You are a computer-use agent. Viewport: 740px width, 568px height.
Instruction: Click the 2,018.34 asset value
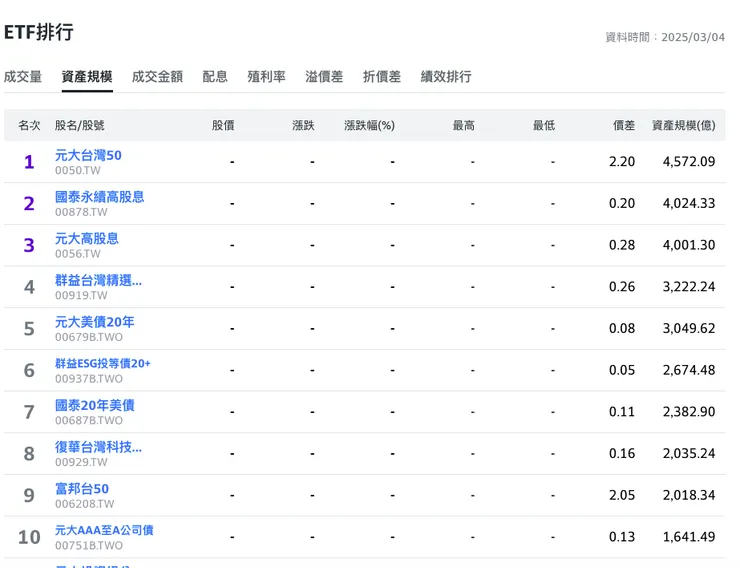tap(689, 495)
